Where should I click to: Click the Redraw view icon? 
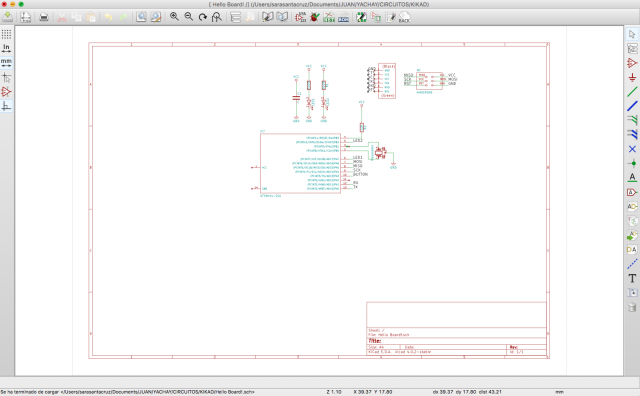point(203,17)
